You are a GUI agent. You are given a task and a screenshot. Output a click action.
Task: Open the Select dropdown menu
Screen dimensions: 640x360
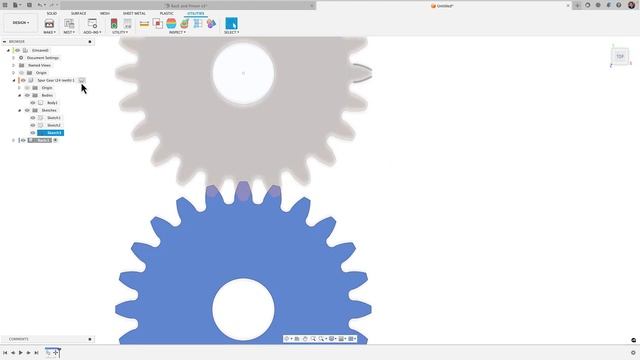tap(231, 32)
